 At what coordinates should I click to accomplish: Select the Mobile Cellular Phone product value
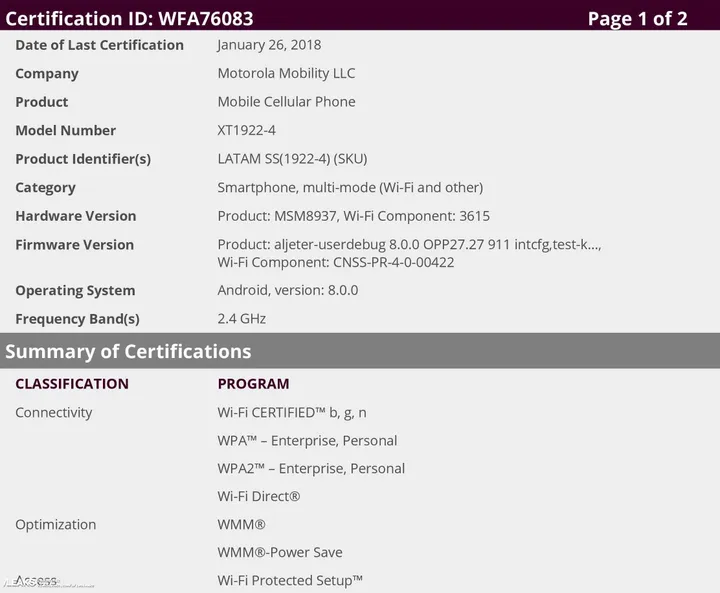coord(286,102)
